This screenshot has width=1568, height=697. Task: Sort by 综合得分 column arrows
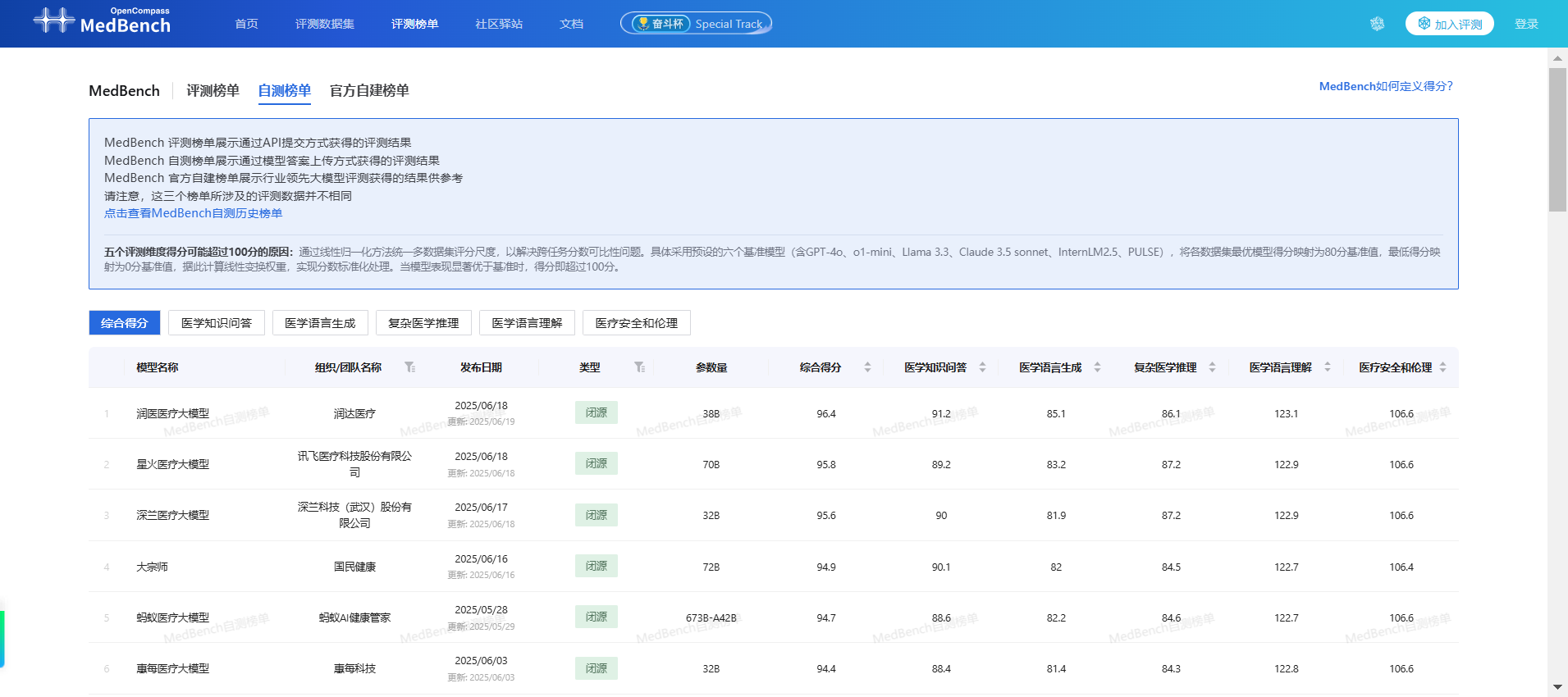tap(867, 367)
